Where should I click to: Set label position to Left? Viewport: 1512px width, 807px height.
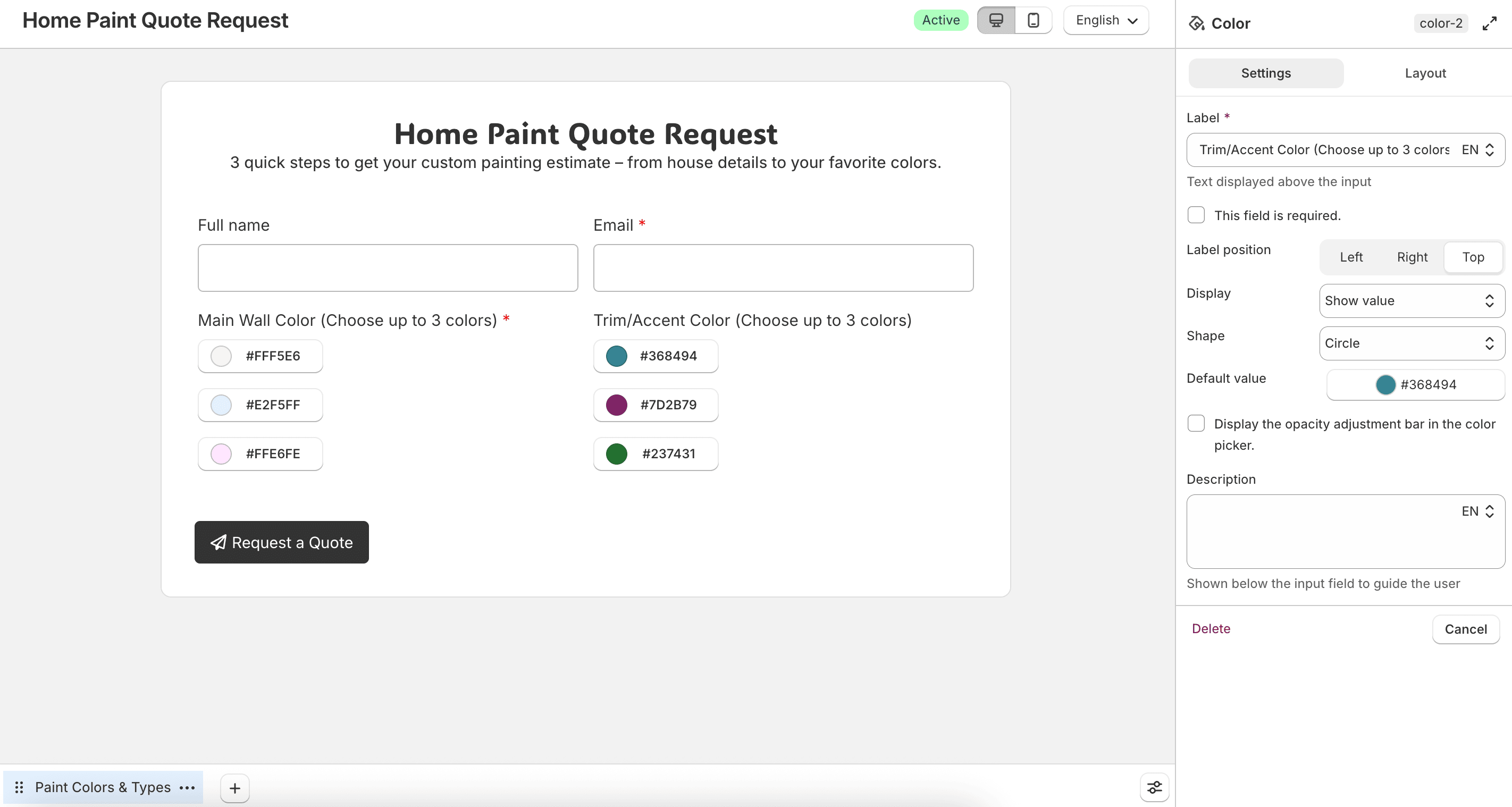[1350, 257]
